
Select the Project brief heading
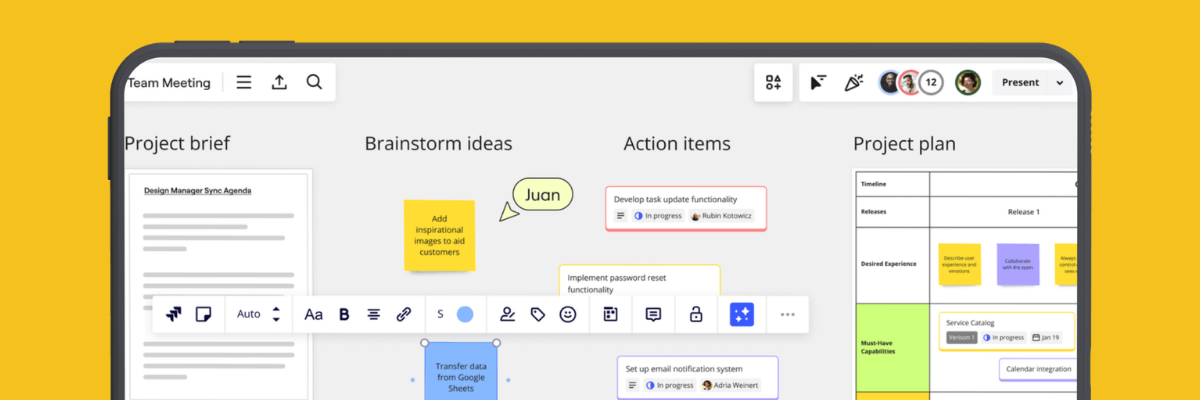[x=177, y=144]
